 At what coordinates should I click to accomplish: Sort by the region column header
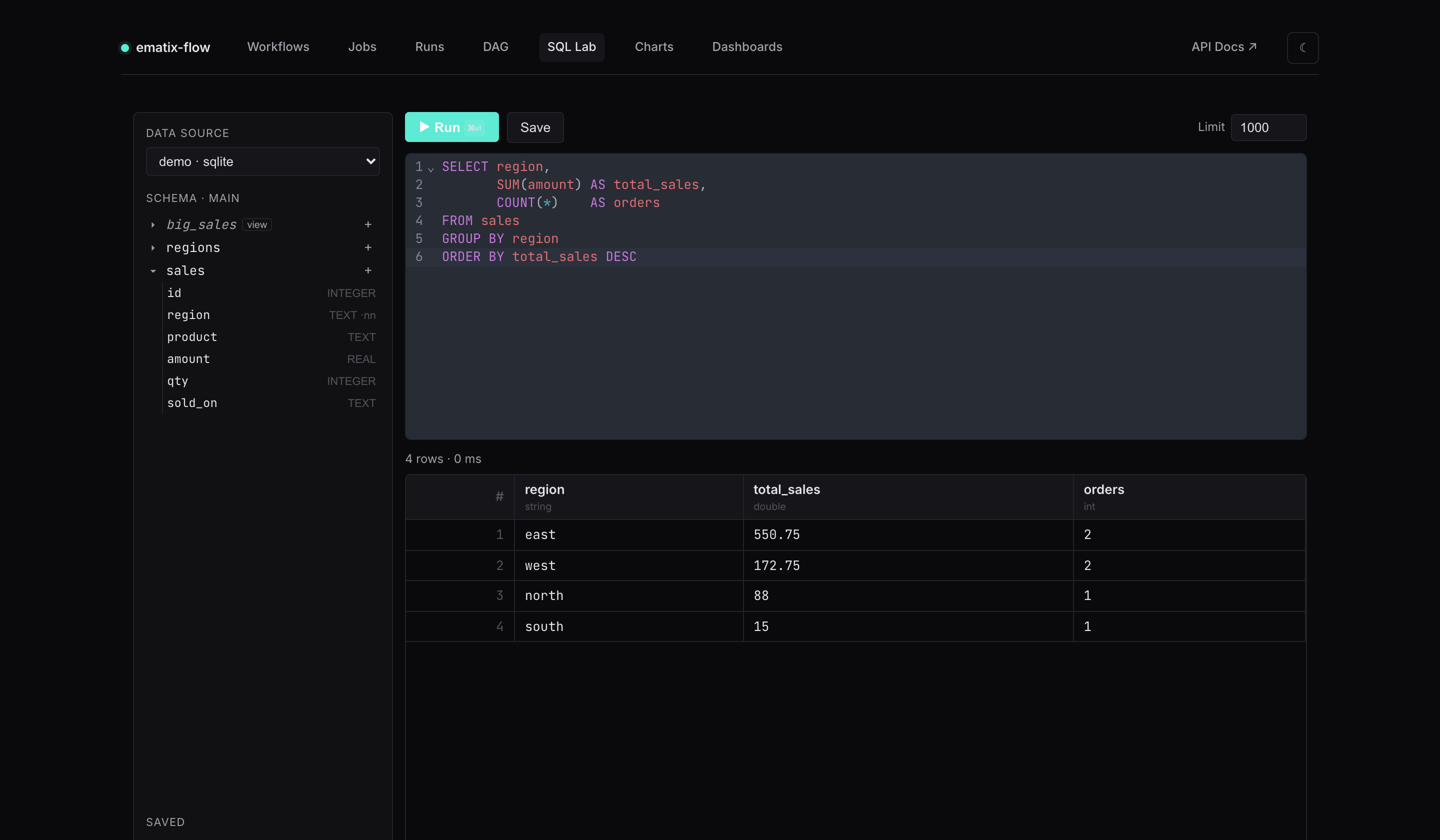pos(628,496)
